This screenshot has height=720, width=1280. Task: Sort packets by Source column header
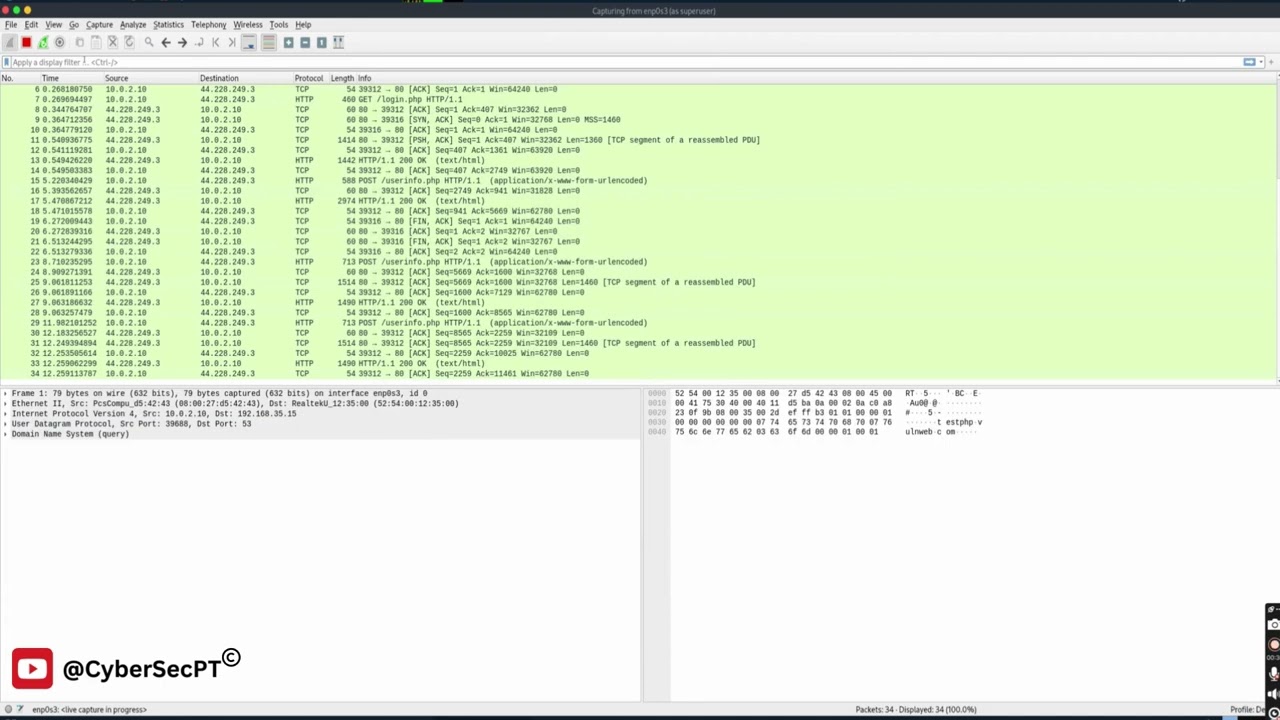tap(150, 78)
